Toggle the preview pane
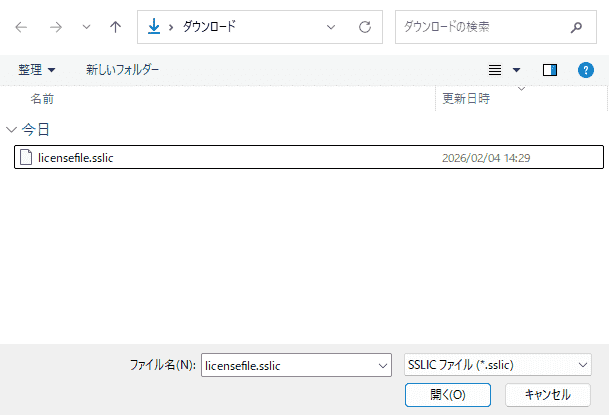The image size is (609, 415). coord(549,70)
